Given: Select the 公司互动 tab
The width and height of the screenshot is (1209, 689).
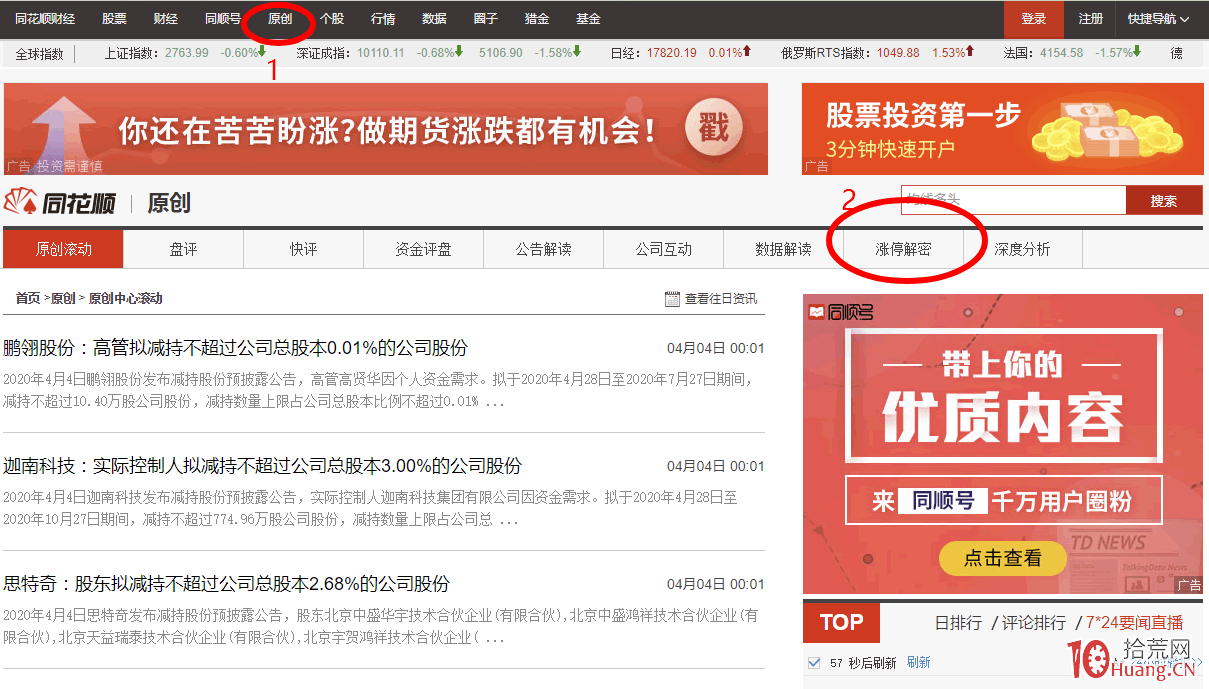Looking at the screenshot, I should point(664,249).
